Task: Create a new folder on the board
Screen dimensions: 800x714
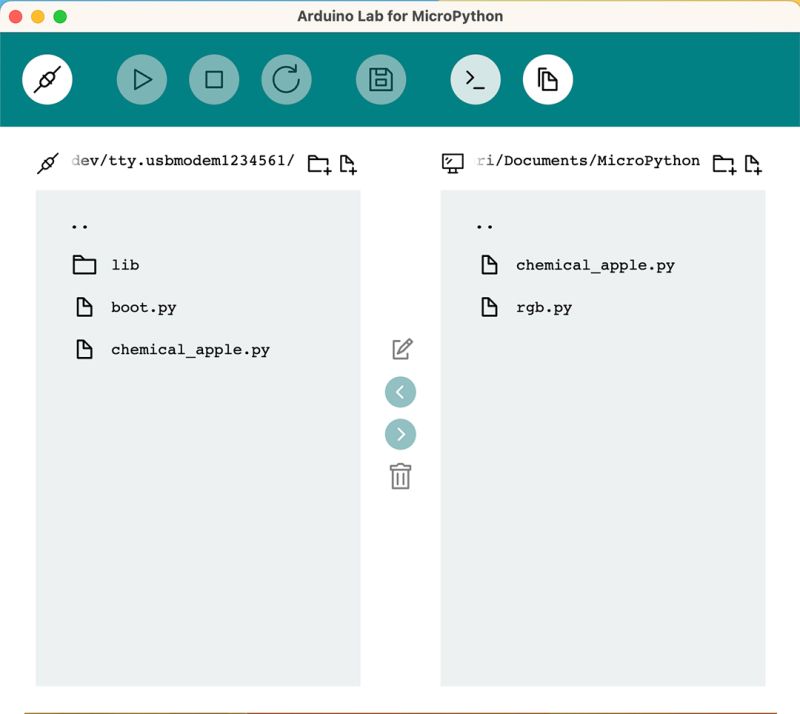Action: tap(319, 164)
